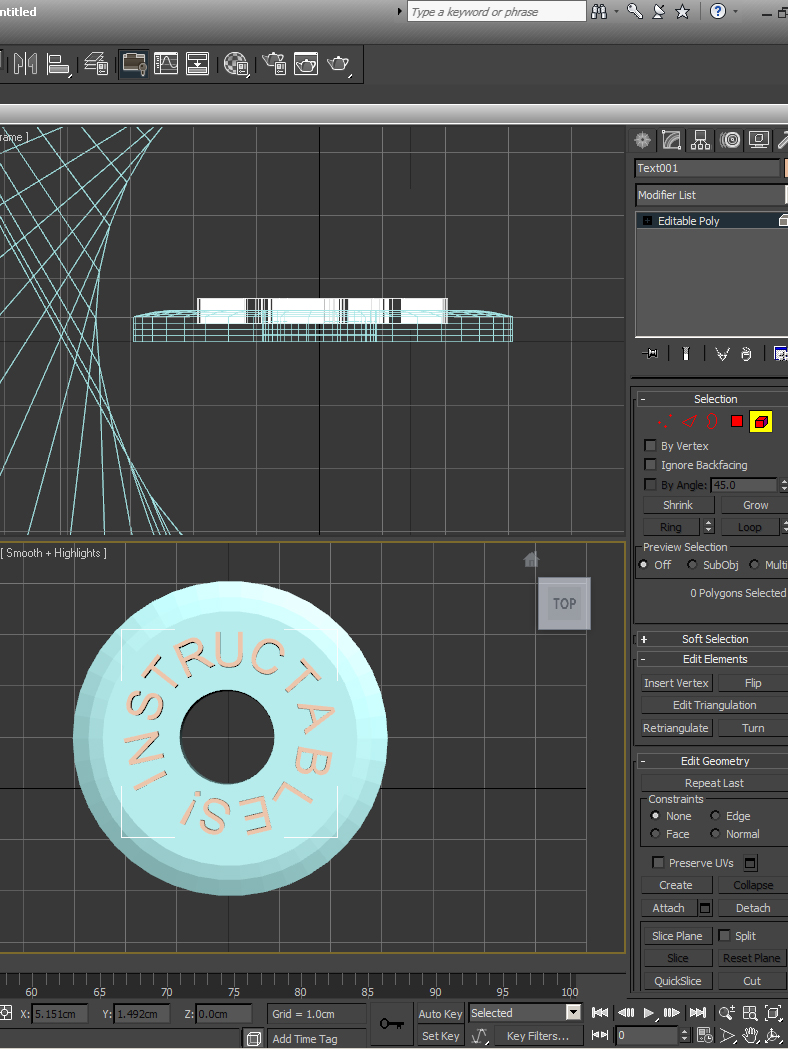The image size is (788, 1050).
Task: Click the By Angle value field
Action: pos(743,485)
